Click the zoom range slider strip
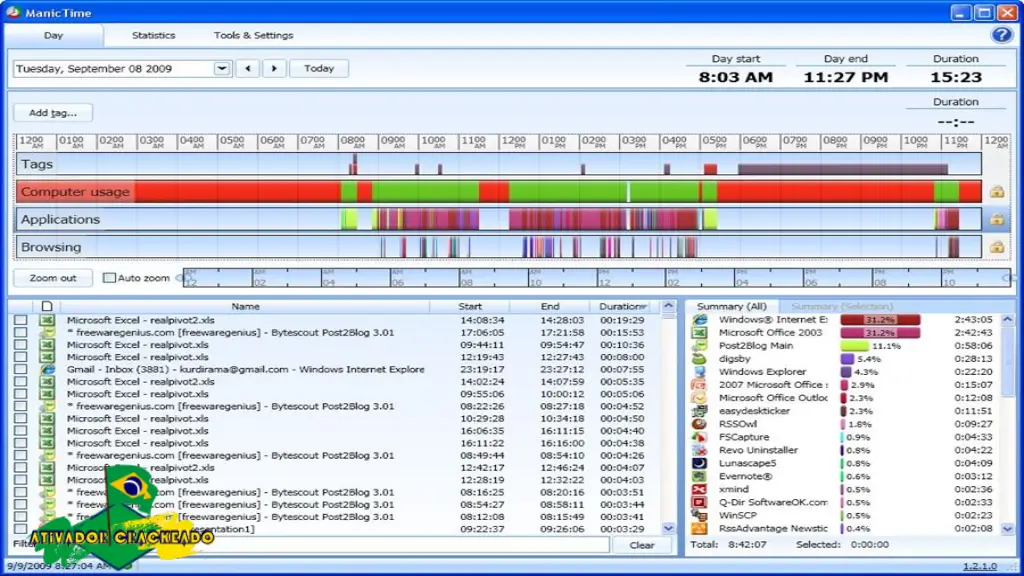This screenshot has height=576, width=1024. click(x=598, y=278)
